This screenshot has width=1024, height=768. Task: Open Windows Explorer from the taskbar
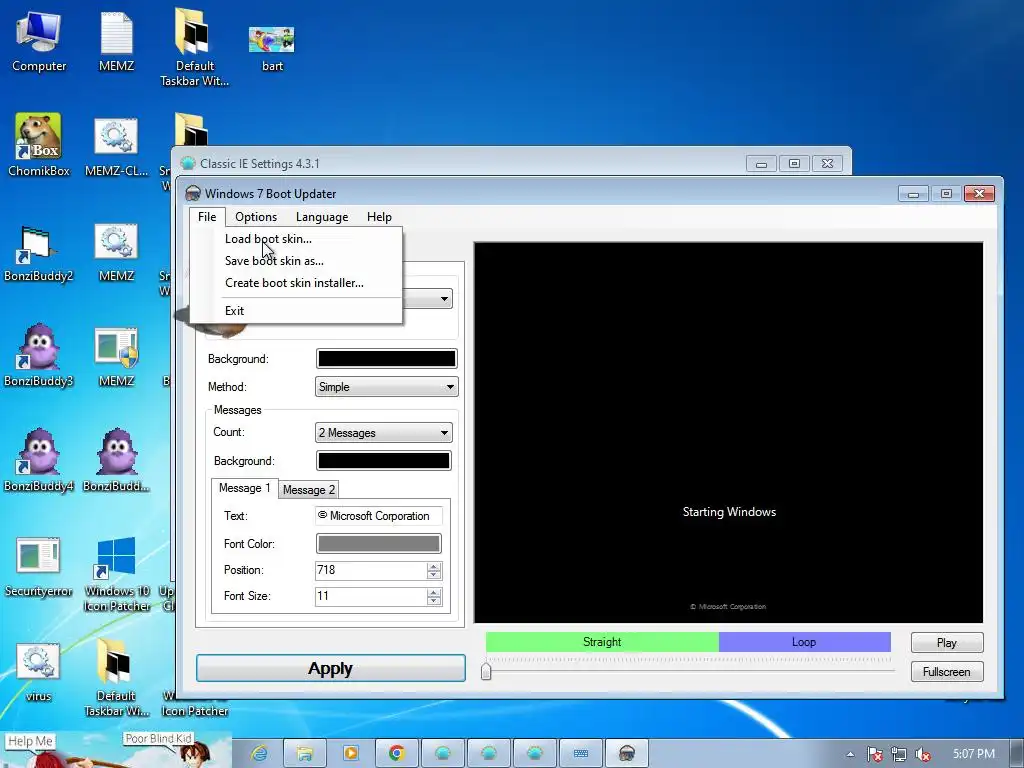click(304, 753)
